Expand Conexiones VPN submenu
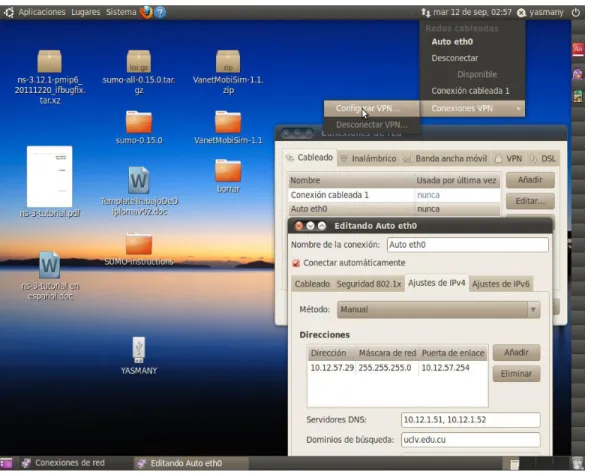Viewport: 591px width, 475px height. pyautogui.click(x=472, y=109)
